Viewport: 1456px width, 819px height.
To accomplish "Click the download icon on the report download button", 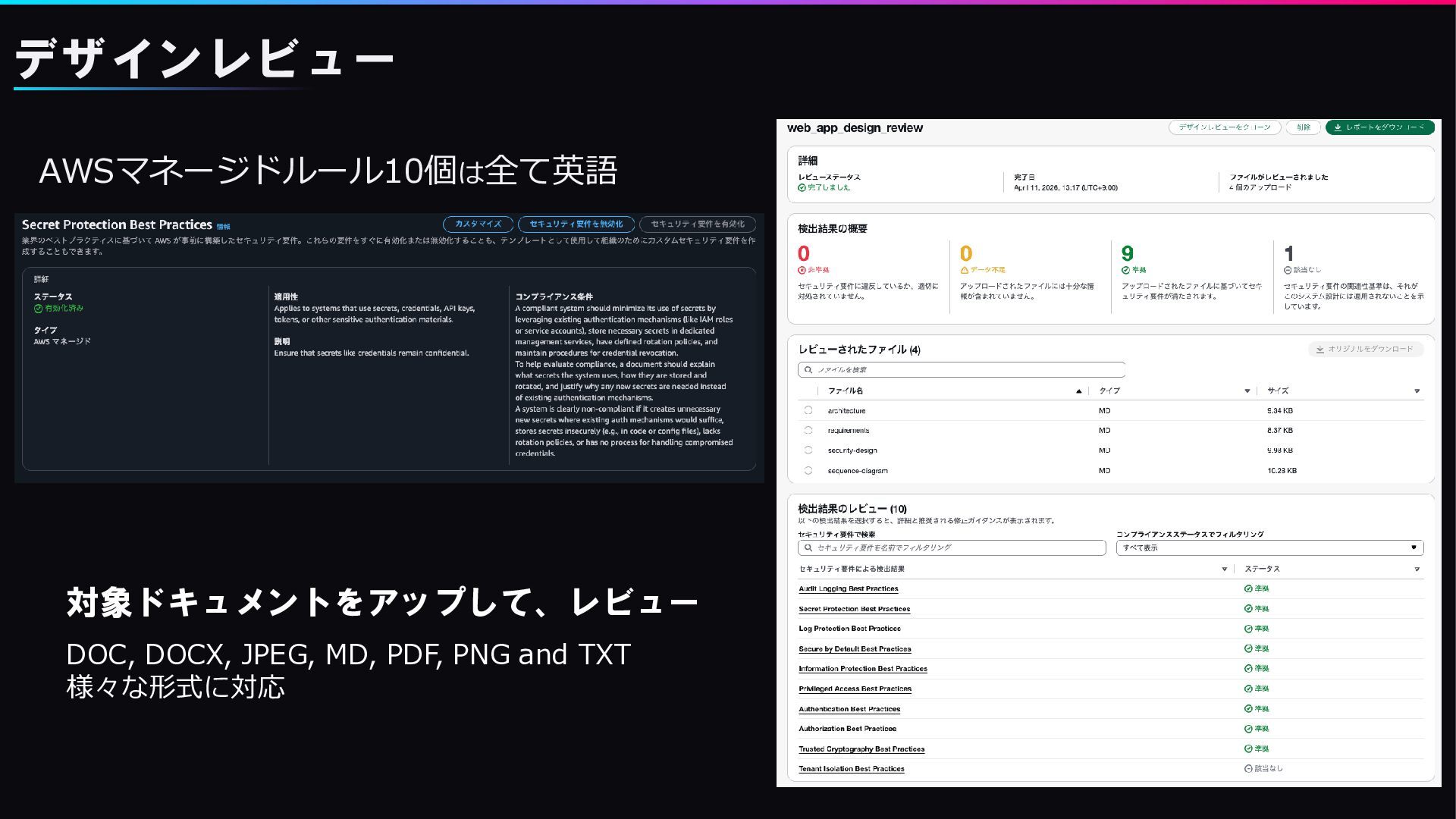I will tap(1338, 127).
